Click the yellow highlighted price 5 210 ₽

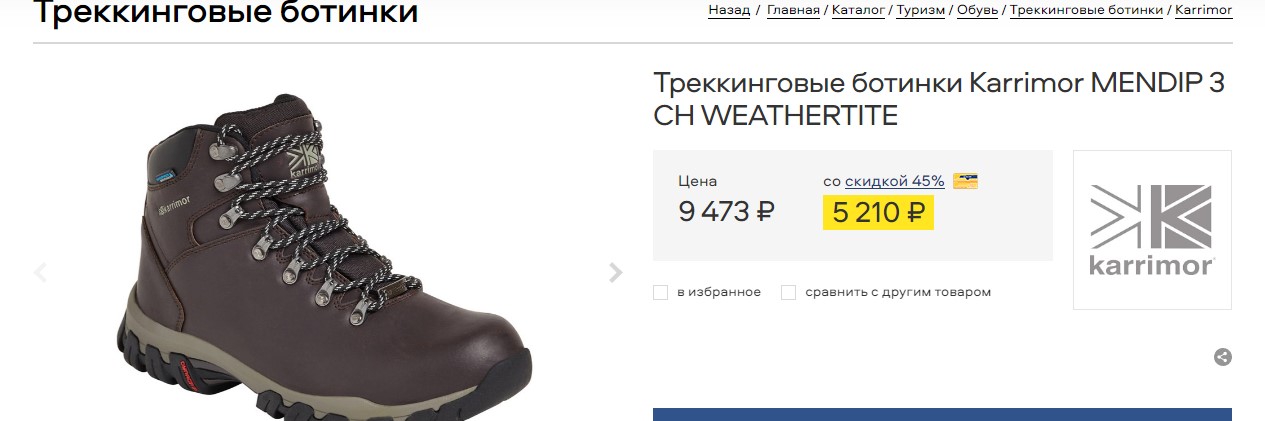pyautogui.click(x=878, y=212)
